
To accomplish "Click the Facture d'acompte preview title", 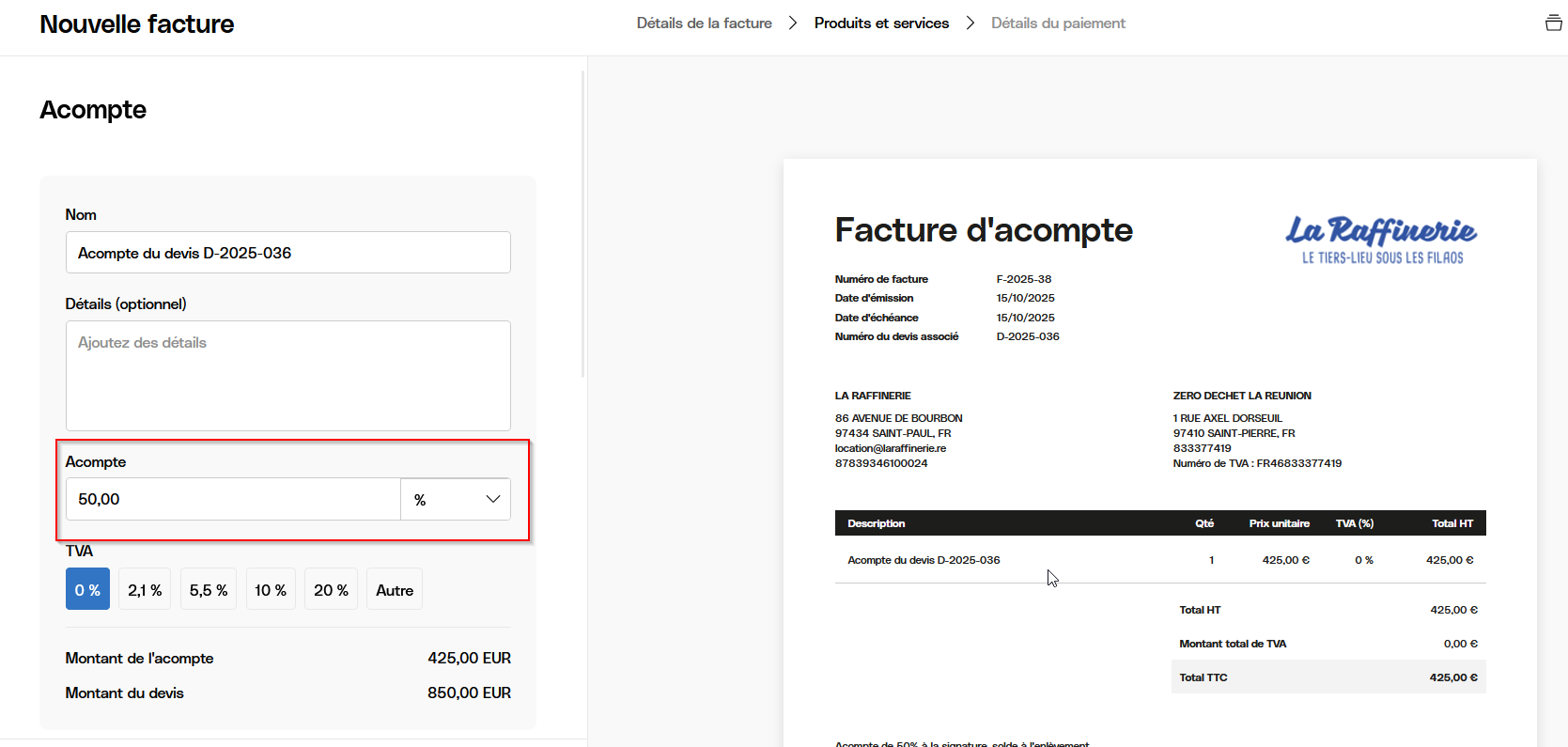I will coord(984,230).
